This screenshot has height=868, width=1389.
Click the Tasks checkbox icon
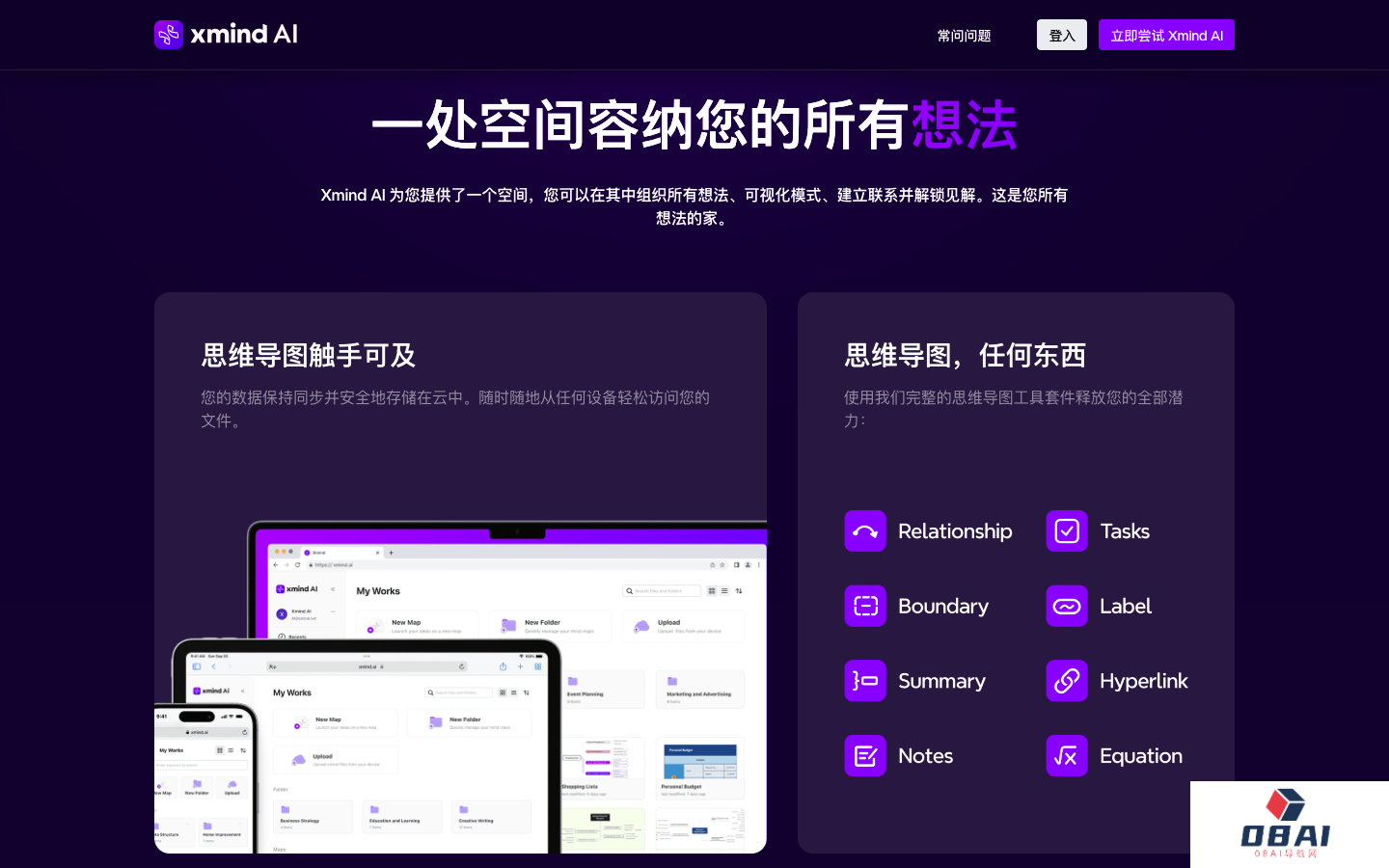[x=1067, y=531]
